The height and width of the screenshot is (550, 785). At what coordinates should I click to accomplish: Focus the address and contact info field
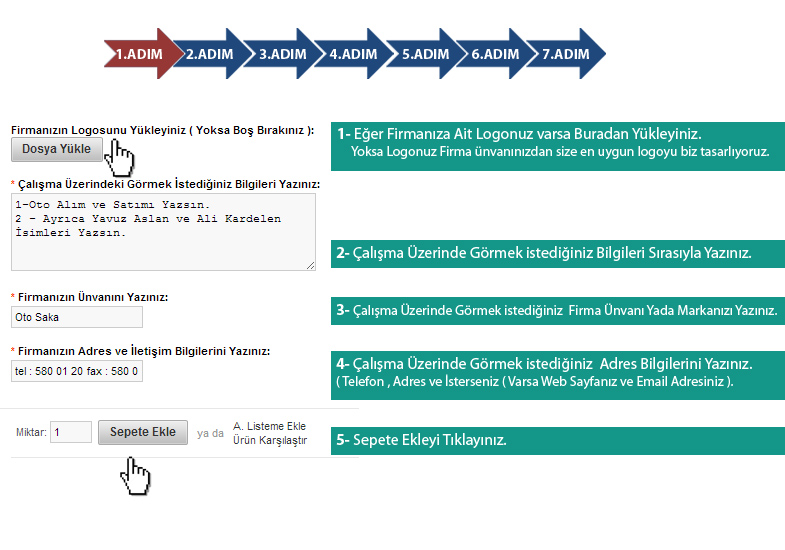click(x=77, y=372)
